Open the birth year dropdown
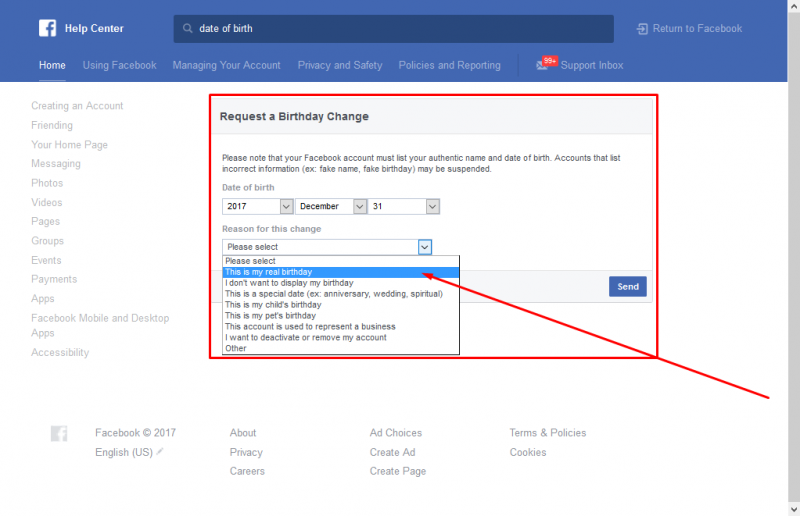This screenshot has height=516, width=800. [x=258, y=206]
